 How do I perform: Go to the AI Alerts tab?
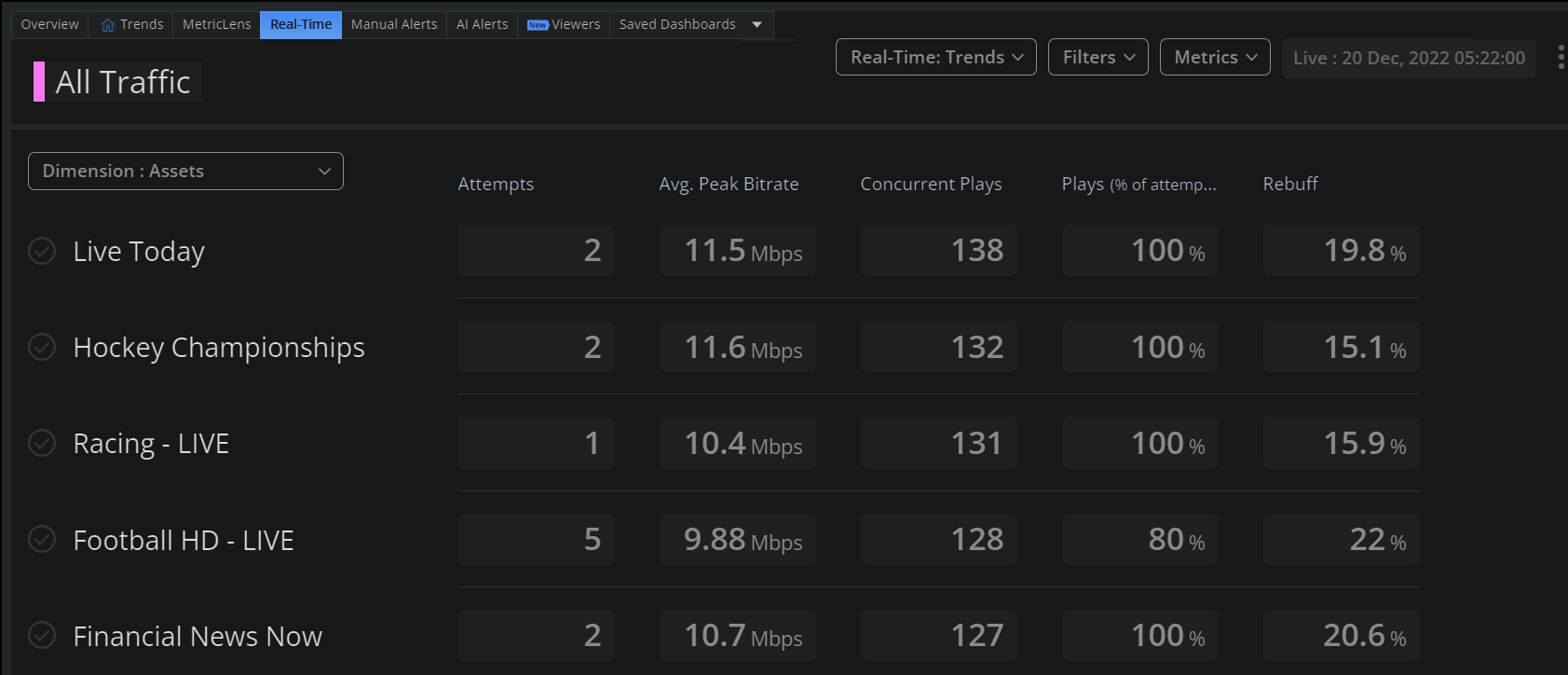[482, 25]
